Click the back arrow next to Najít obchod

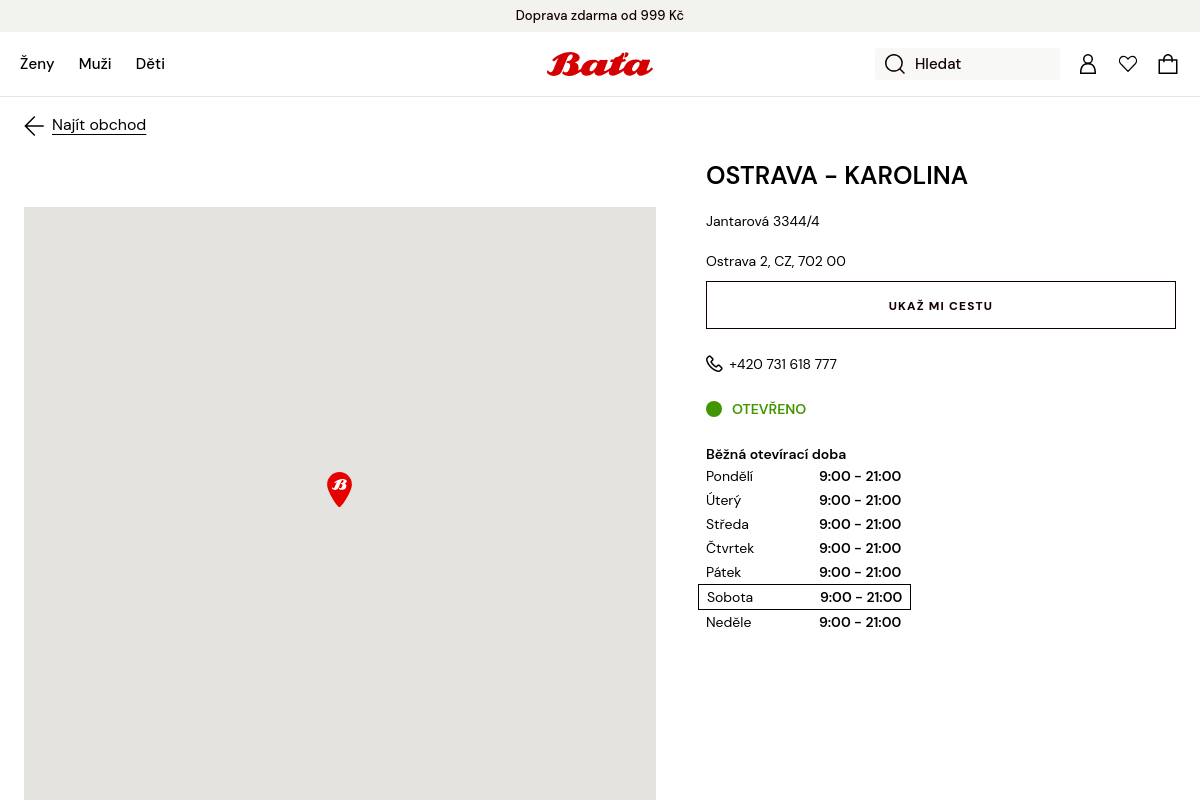point(34,125)
